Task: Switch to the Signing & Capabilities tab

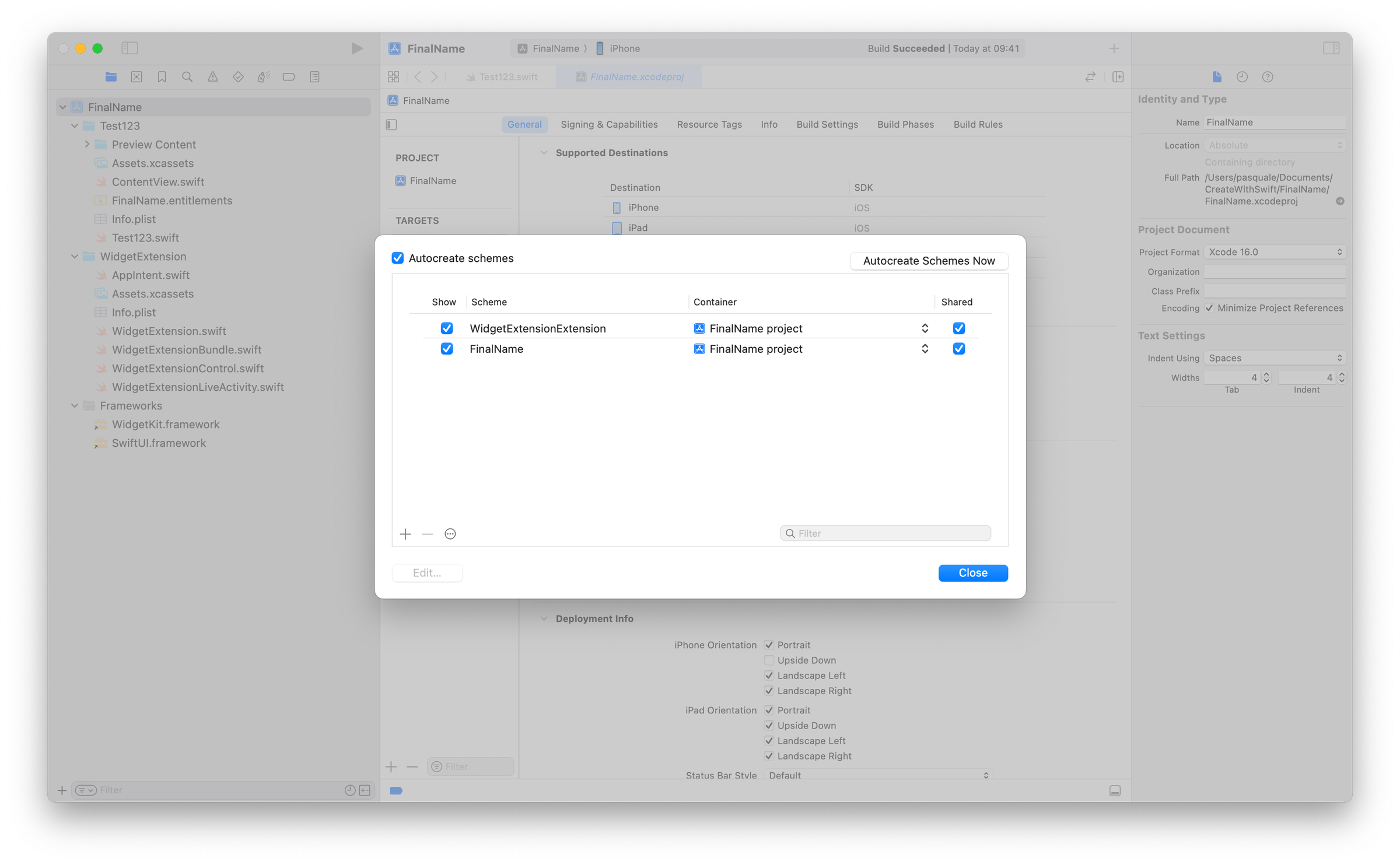Action: [609, 124]
